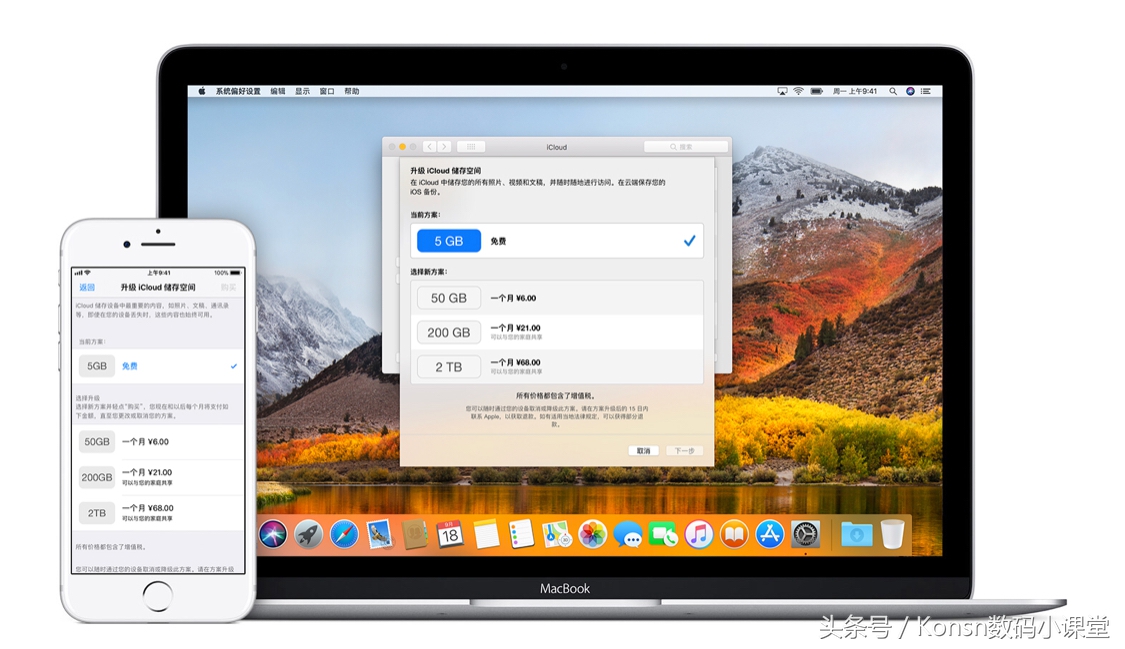Open Mail stamp icon in Dock
Screen dimensions: 1125x649
tap(380, 534)
